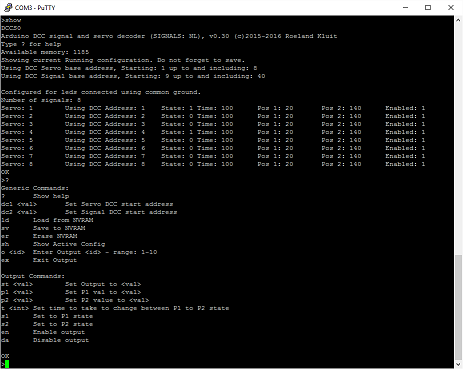Click the 'Servo: 3' row label
This screenshot has height=369, width=463.
click(x=17, y=124)
